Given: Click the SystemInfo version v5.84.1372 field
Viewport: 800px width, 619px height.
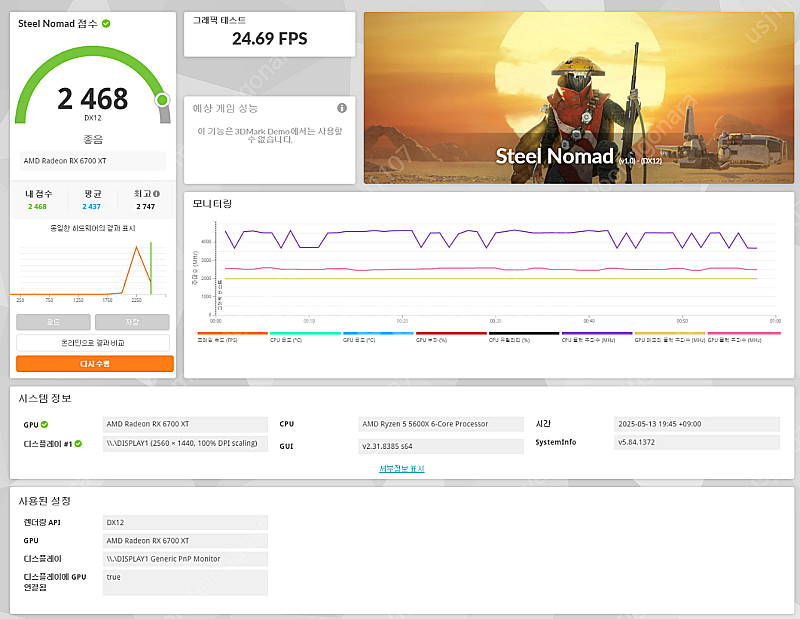Looking at the screenshot, I should (x=697, y=442).
